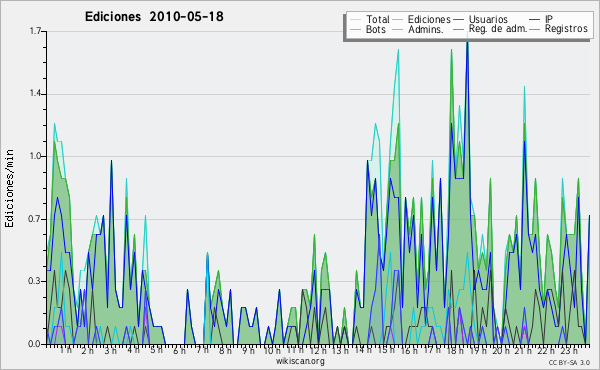The height and width of the screenshot is (370, 600).
Task: Click the IP legend black line
Action: (535, 20)
